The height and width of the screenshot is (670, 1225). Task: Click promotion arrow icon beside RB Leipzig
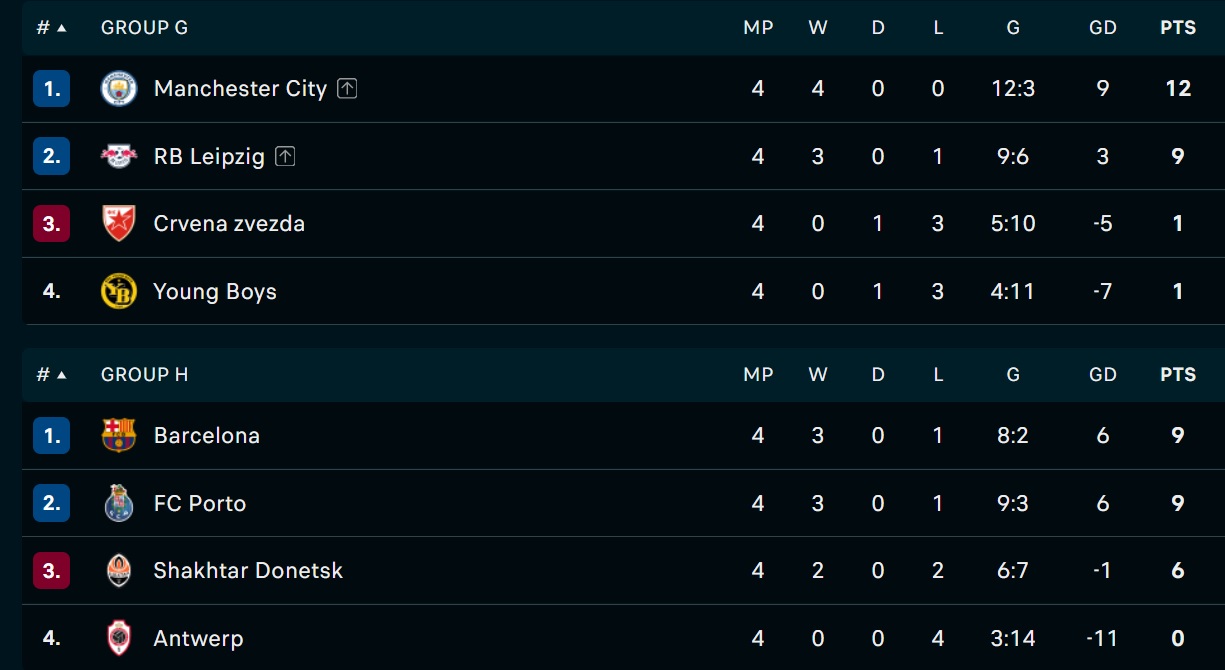click(x=285, y=156)
